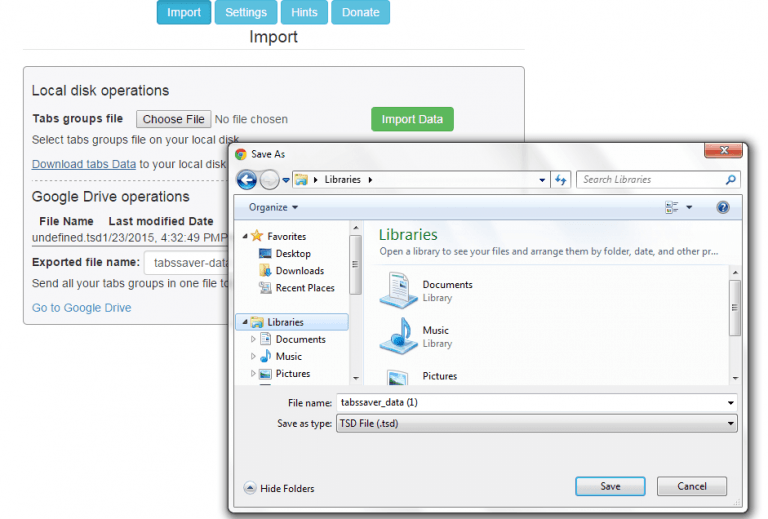Open the Organize dropdown menu
Screen dimensions: 768x519
pos(273,207)
